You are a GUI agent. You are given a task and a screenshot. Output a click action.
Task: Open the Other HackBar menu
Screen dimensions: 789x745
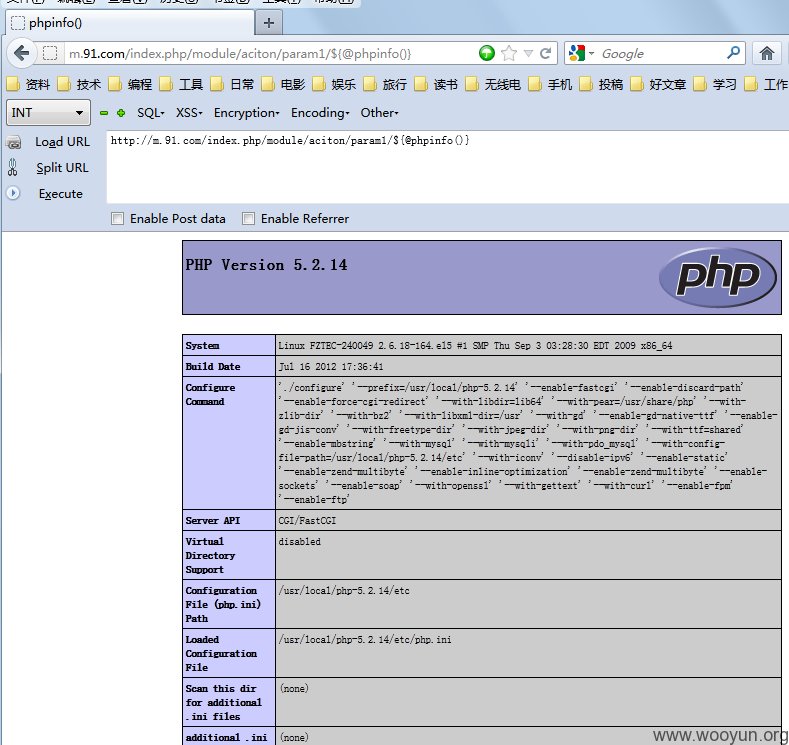[x=379, y=113]
